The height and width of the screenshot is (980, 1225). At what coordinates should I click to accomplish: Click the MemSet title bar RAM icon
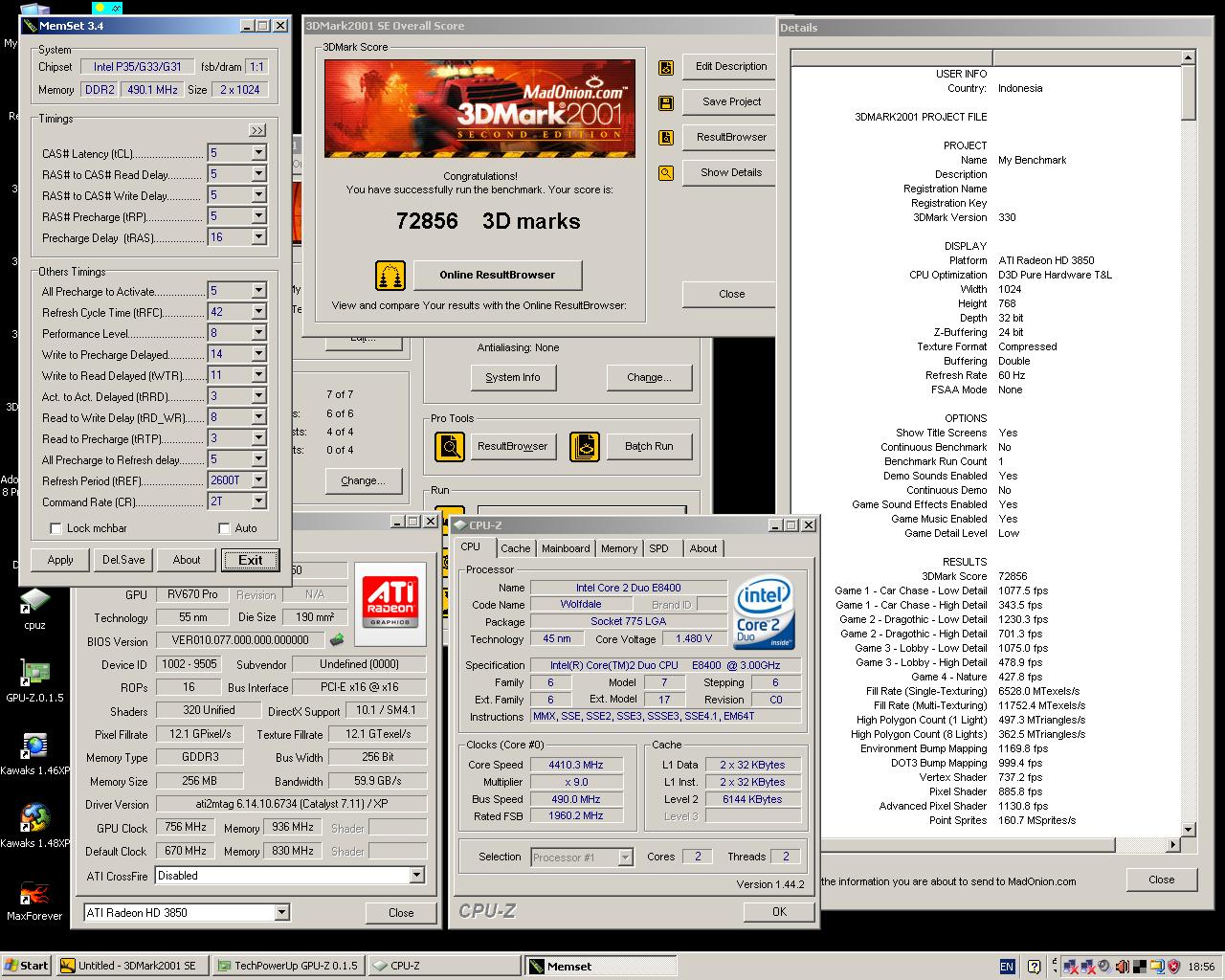tap(30, 26)
